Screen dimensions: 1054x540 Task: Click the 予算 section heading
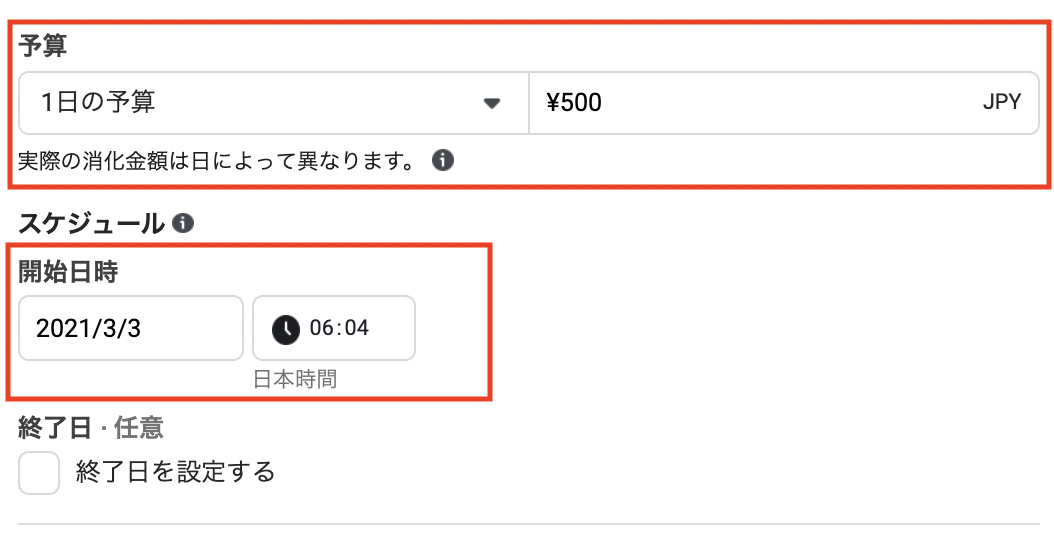pos(42,45)
